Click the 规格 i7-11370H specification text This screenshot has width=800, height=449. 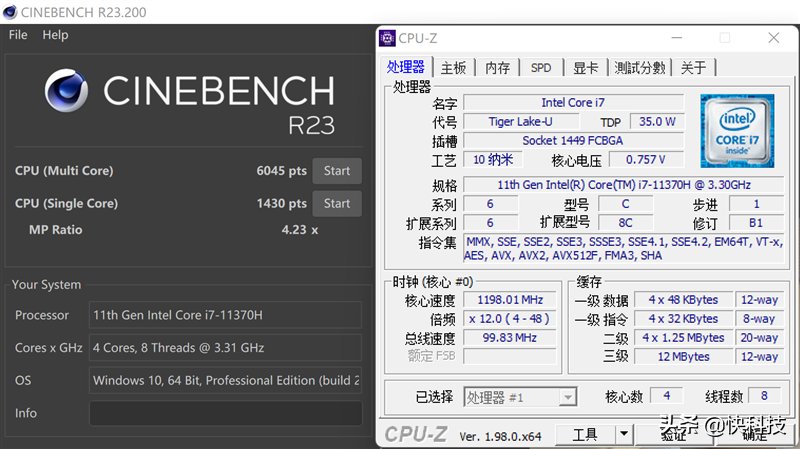click(623, 185)
